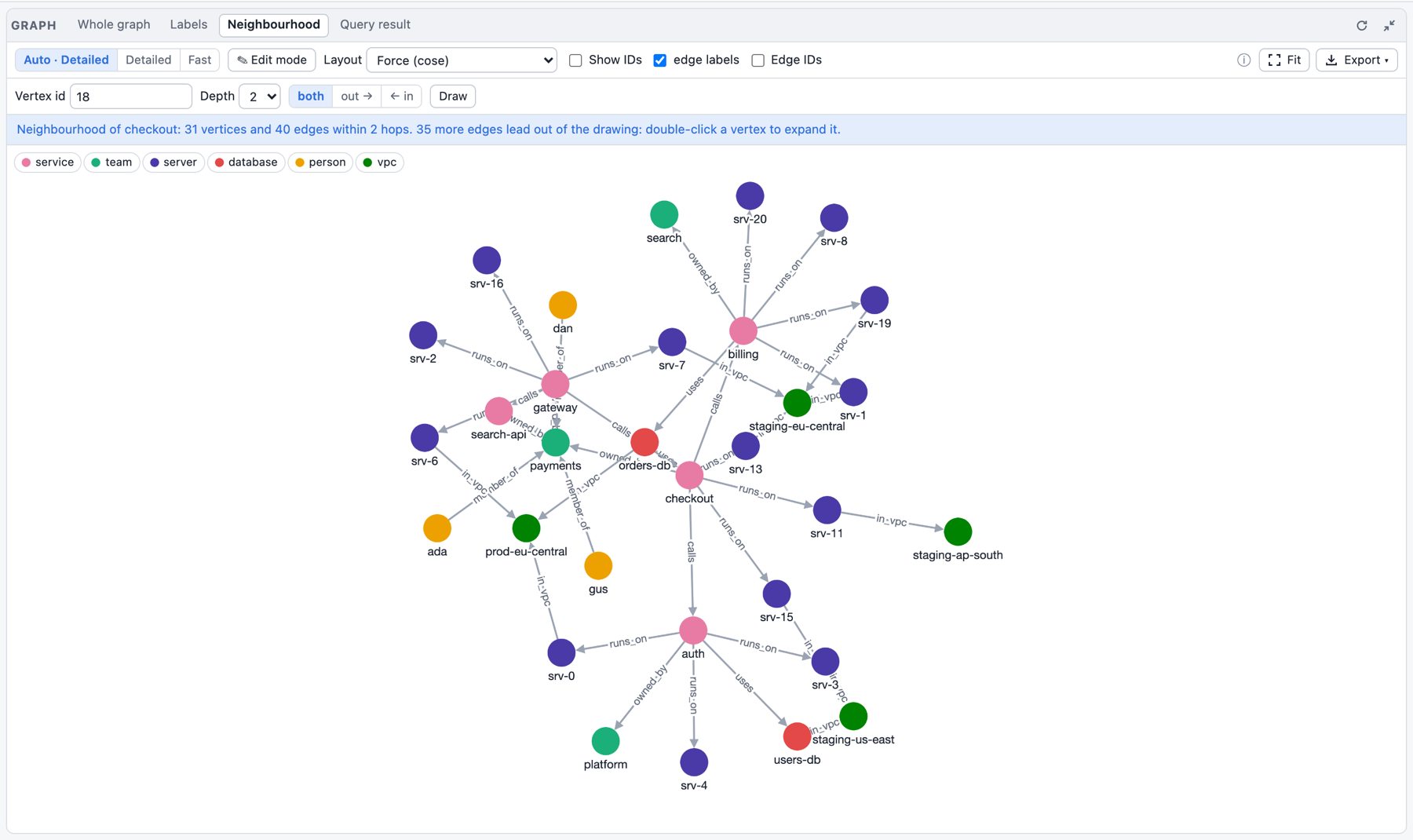Click the Draw button
The width and height of the screenshot is (1413, 840).
coord(453,96)
